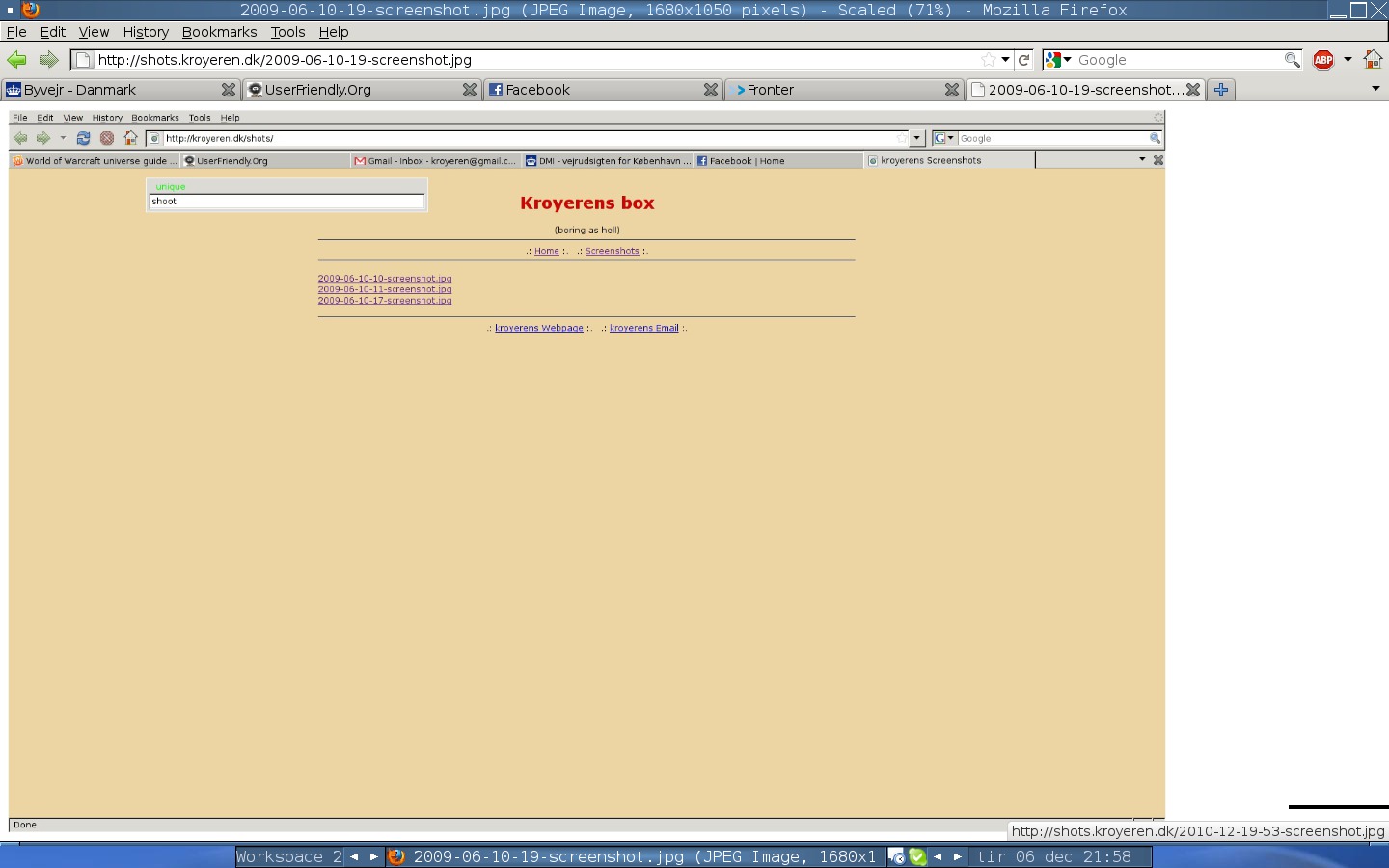Open the Adblock Plus dropdown arrow
The width and height of the screenshot is (1389, 868).
click(x=1348, y=60)
